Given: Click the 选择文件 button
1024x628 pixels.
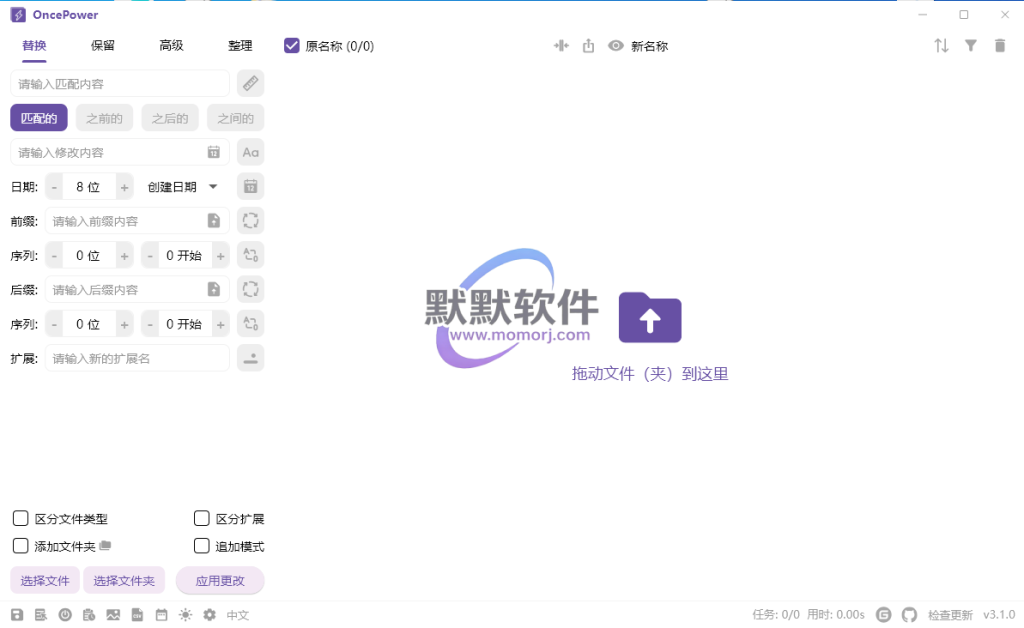Looking at the screenshot, I should (x=45, y=580).
